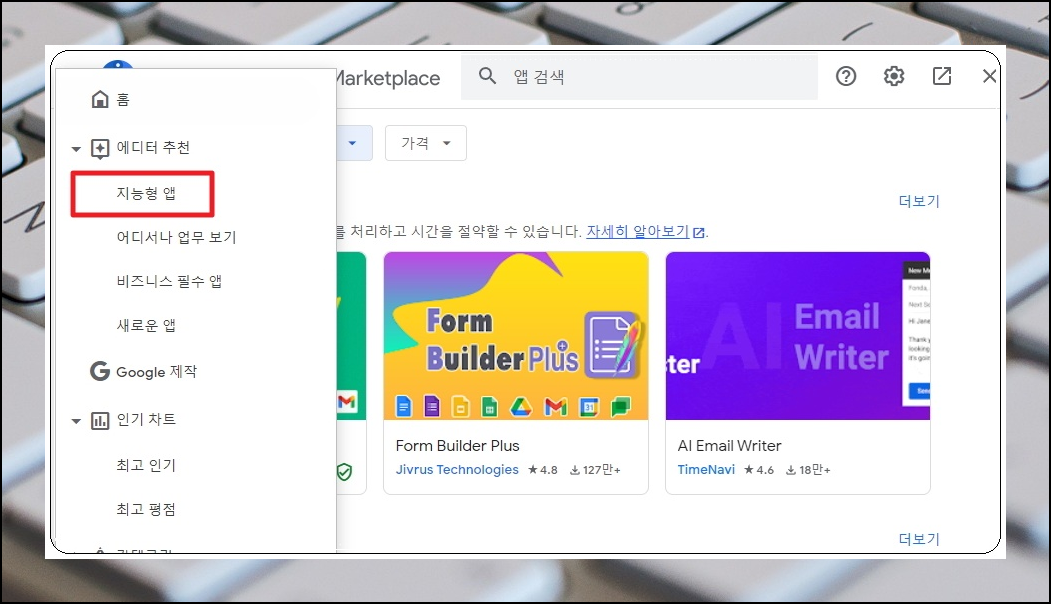The height and width of the screenshot is (604, 1051).
Task: Click the Google G logo icon
Action: (100, 371)
